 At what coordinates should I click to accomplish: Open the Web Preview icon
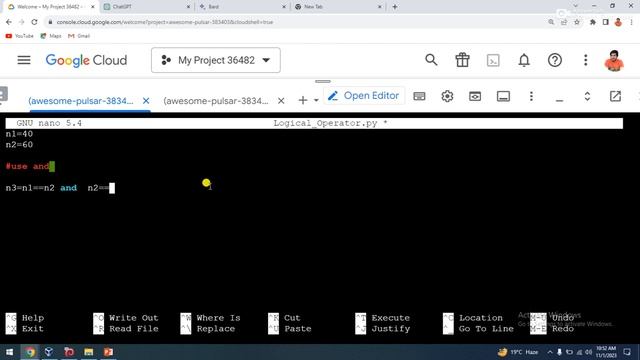(475, 96)
